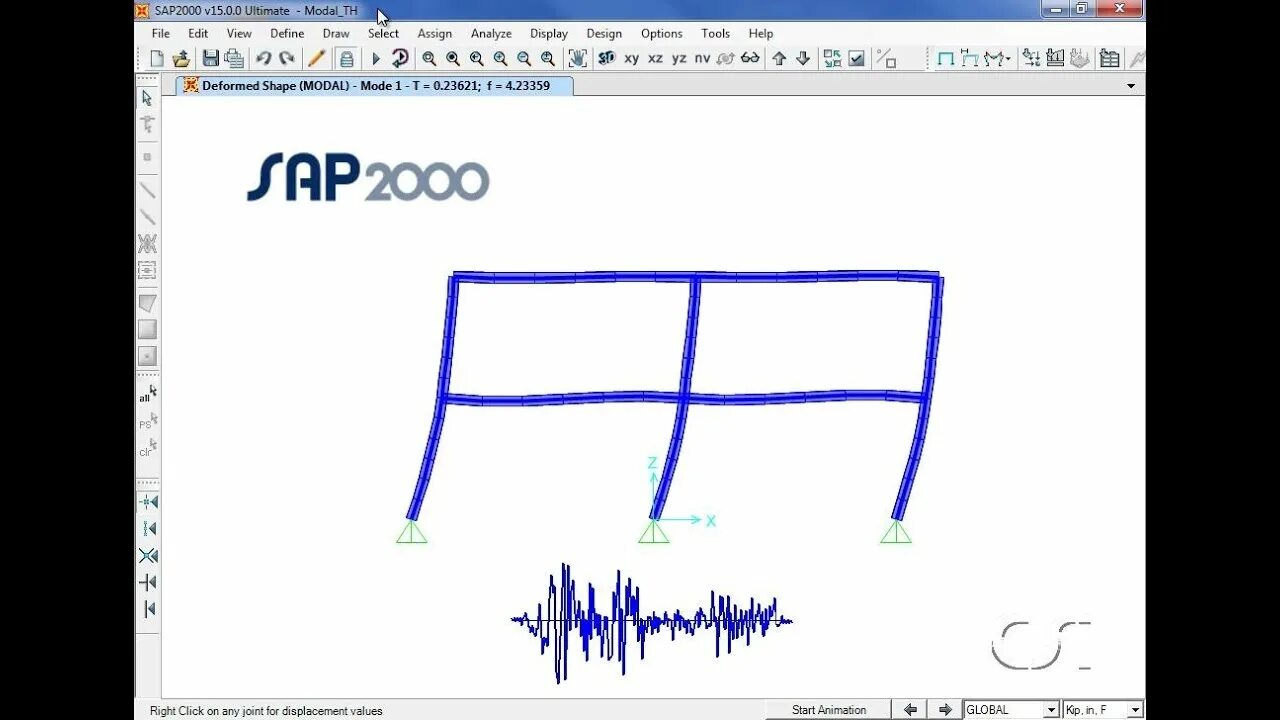The image size is (1280, 720).
Task: Toggle snap to lines and edges
Action: (x=148, y=609)
